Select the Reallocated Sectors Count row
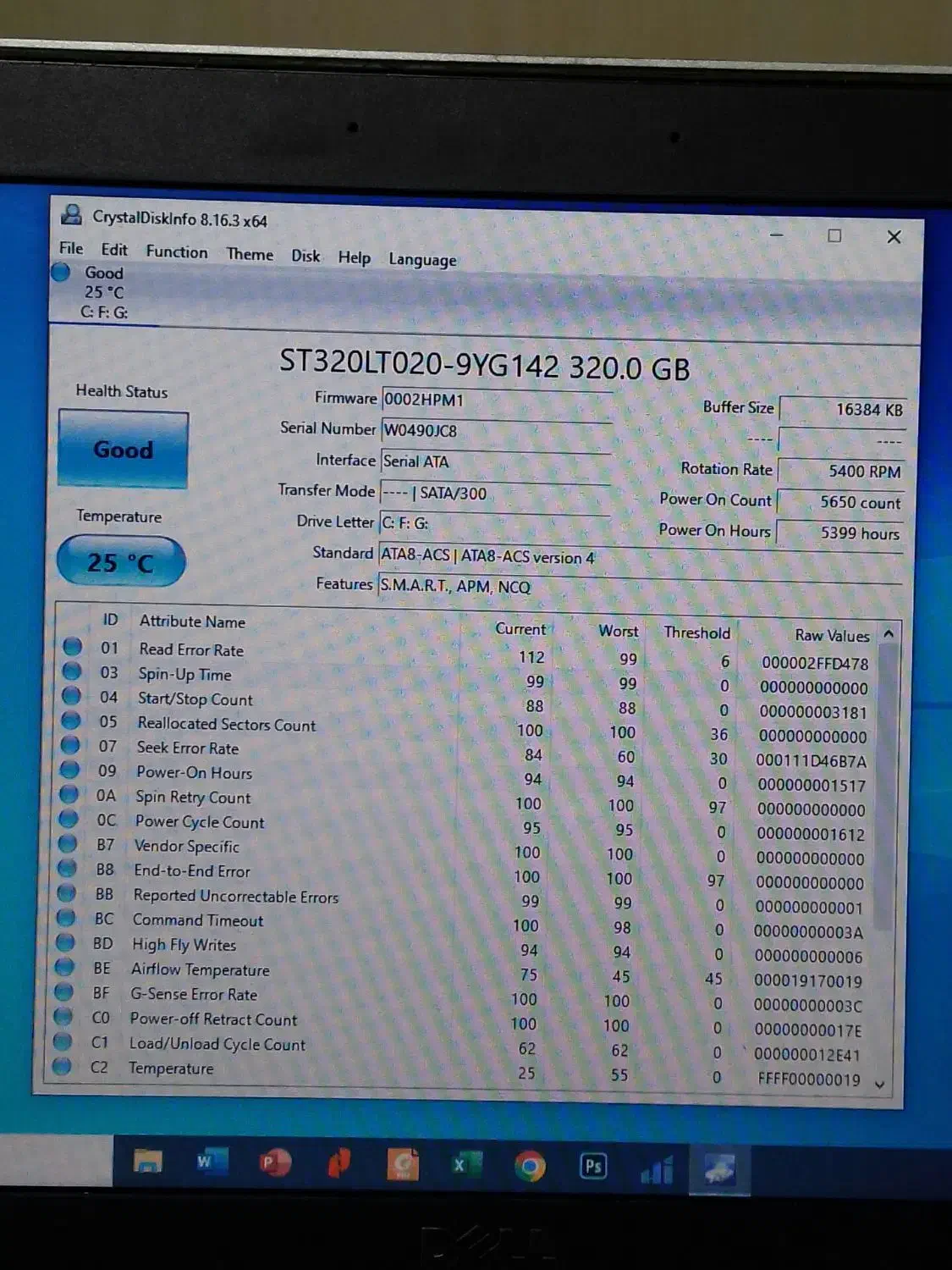 pyautogui.click(x=226, y=724)
